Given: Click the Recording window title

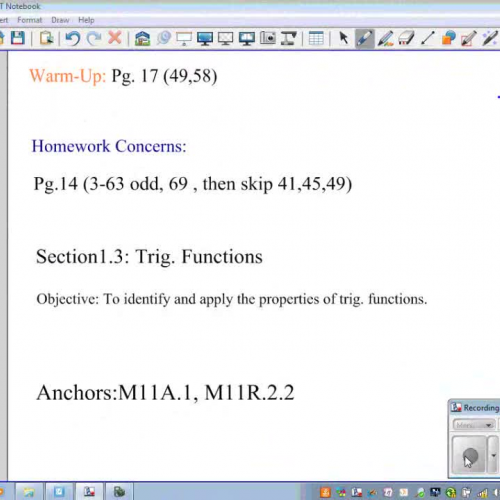Looking at the screenshot, I should click(481, 408).
